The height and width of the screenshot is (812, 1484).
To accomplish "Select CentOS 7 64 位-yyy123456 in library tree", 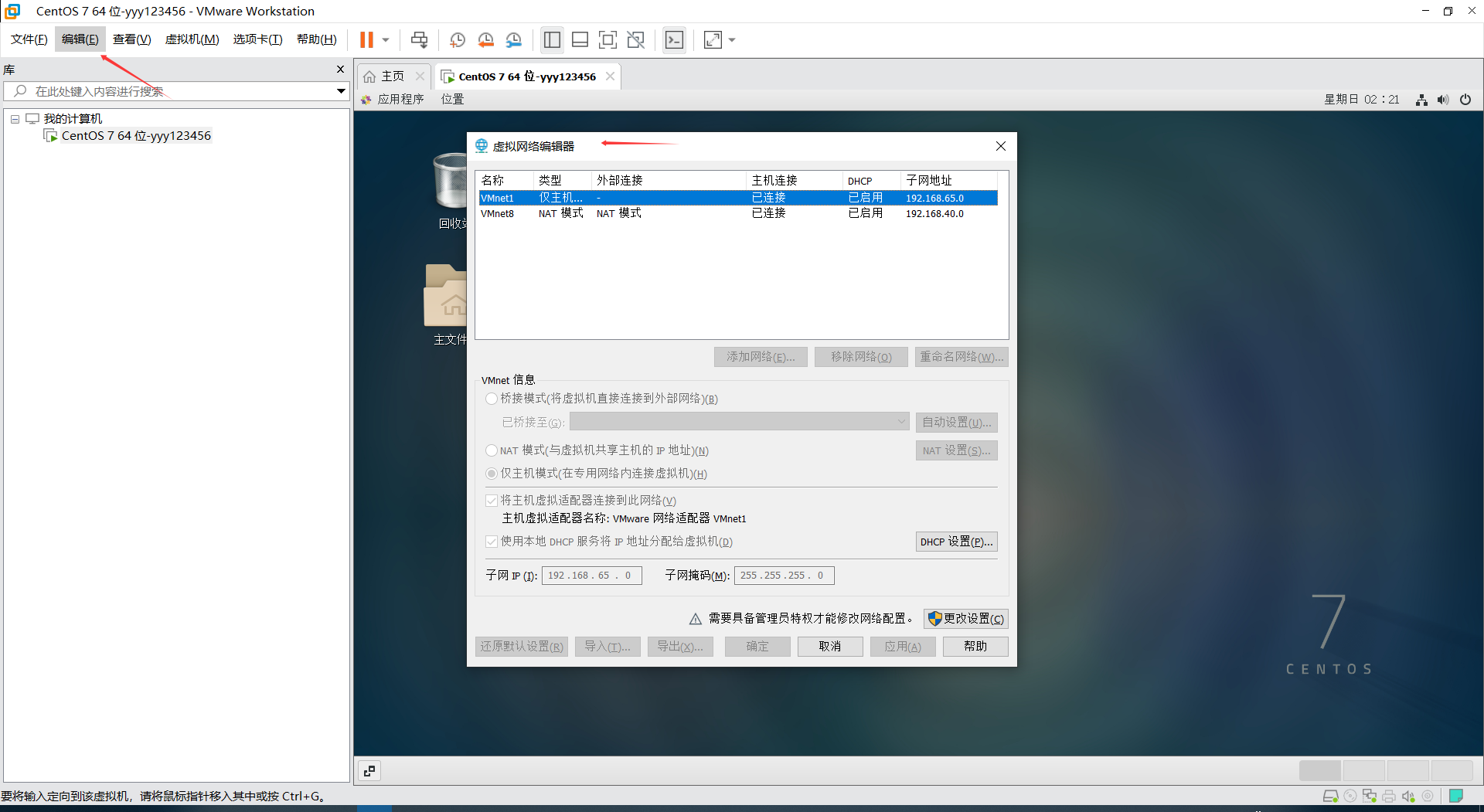I will (x=136, y=136).
